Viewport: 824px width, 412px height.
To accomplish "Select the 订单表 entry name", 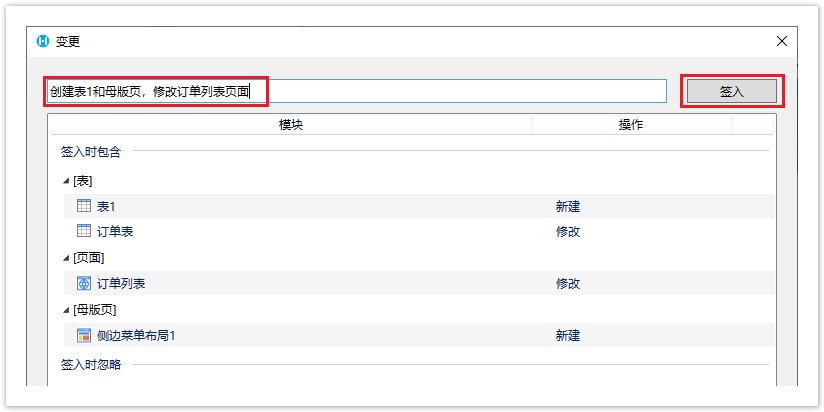I will (x=115, y=232).
